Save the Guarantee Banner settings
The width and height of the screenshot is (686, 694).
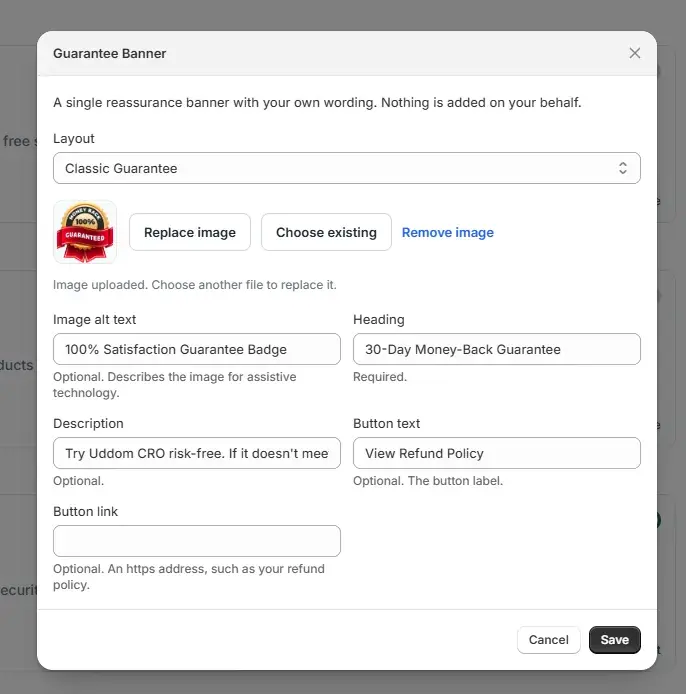(614, 640)
